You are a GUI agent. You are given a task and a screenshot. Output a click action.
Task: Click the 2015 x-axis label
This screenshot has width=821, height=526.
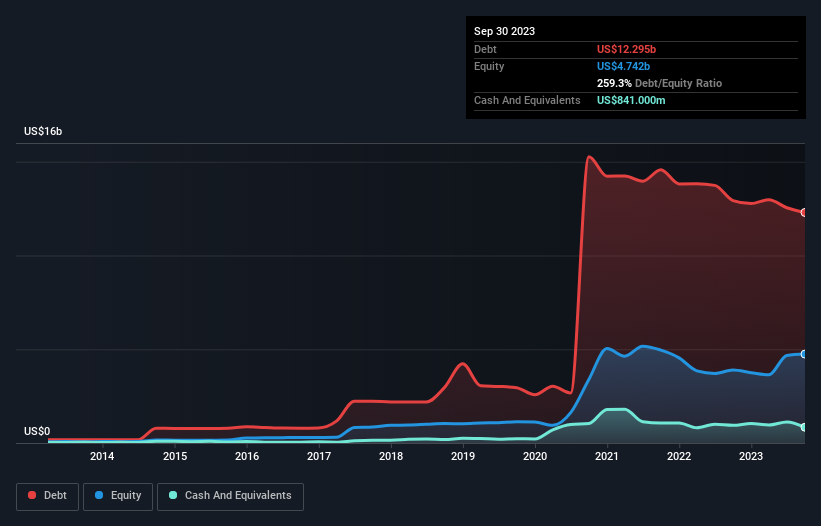click(x=175, y=456)
